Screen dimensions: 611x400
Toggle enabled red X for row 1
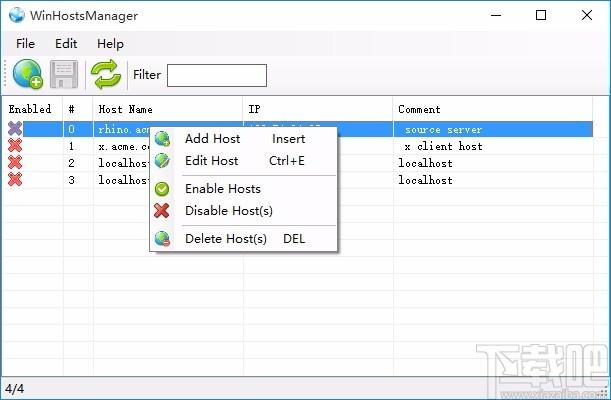coord(15,146)
